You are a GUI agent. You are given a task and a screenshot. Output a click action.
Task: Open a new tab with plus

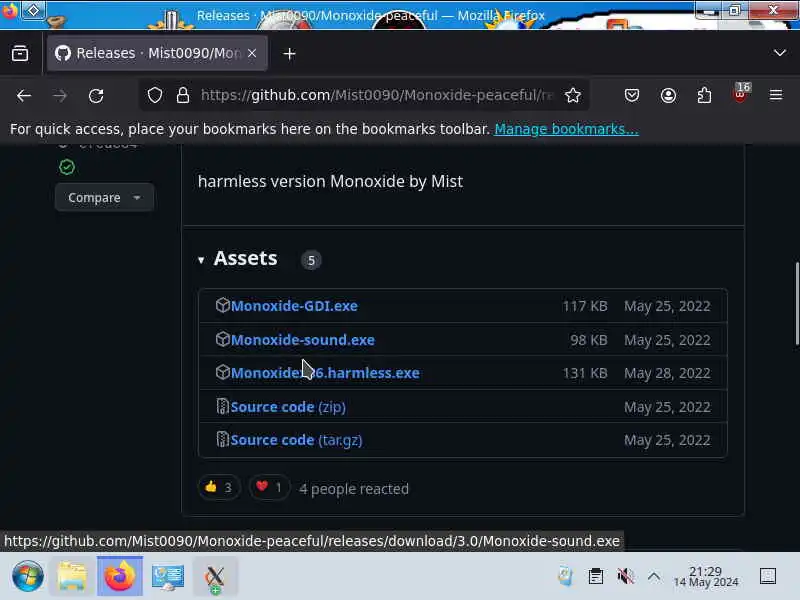[289, 54]
